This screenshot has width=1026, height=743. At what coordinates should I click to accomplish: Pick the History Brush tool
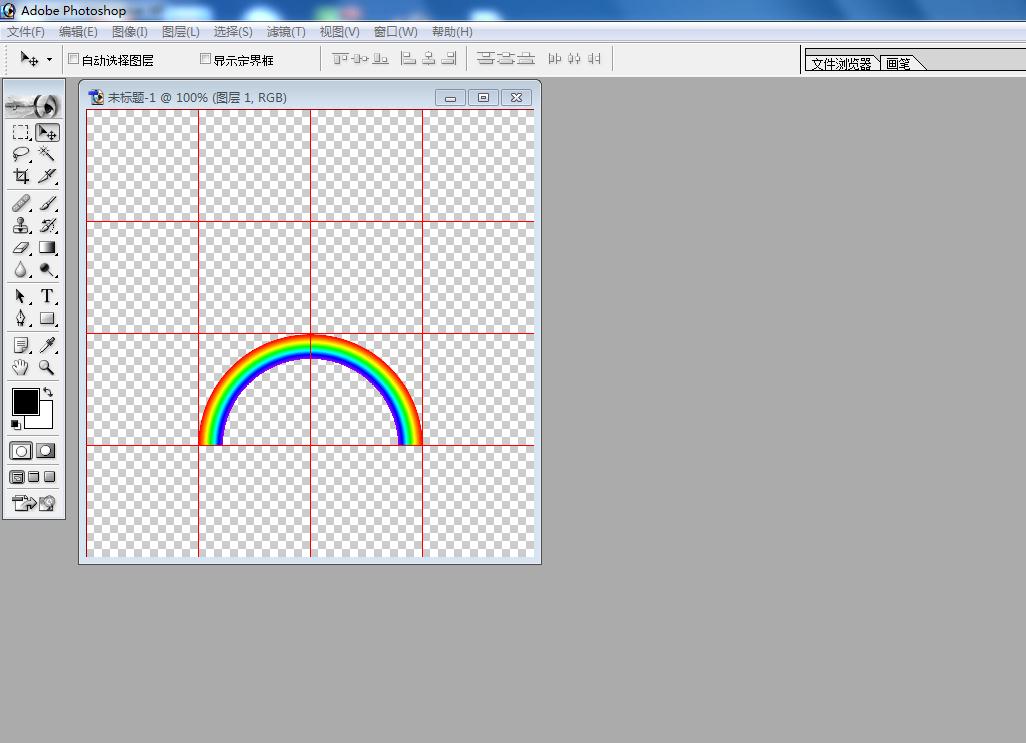47,226
